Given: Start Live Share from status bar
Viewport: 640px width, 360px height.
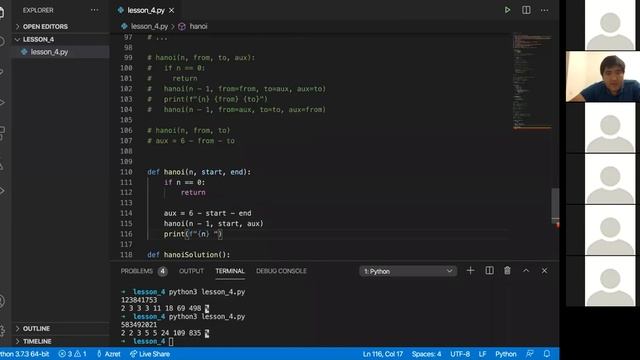Looking at the screenshot, I should pyautogui.click(x=150, y=354).
